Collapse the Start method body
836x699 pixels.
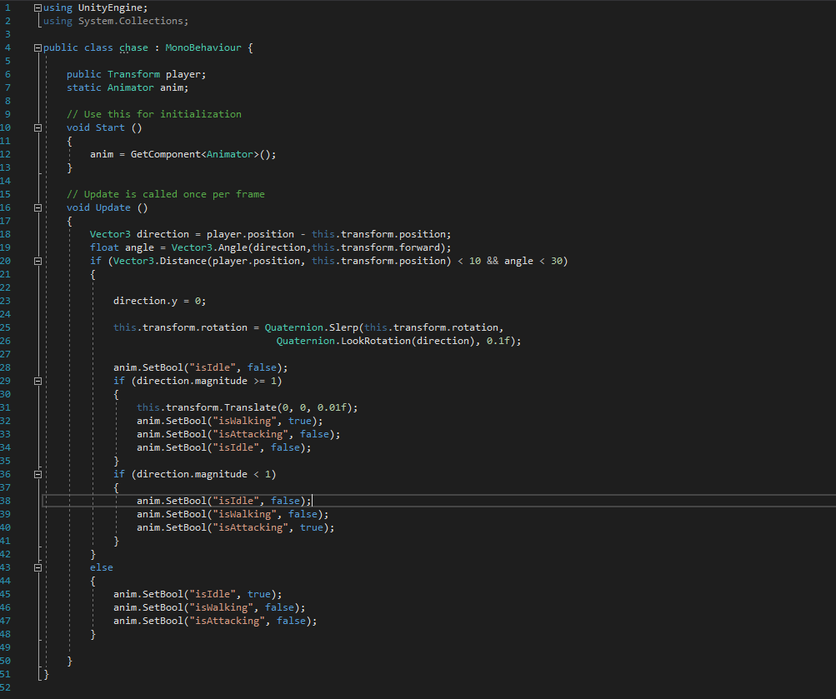point(38,128)
